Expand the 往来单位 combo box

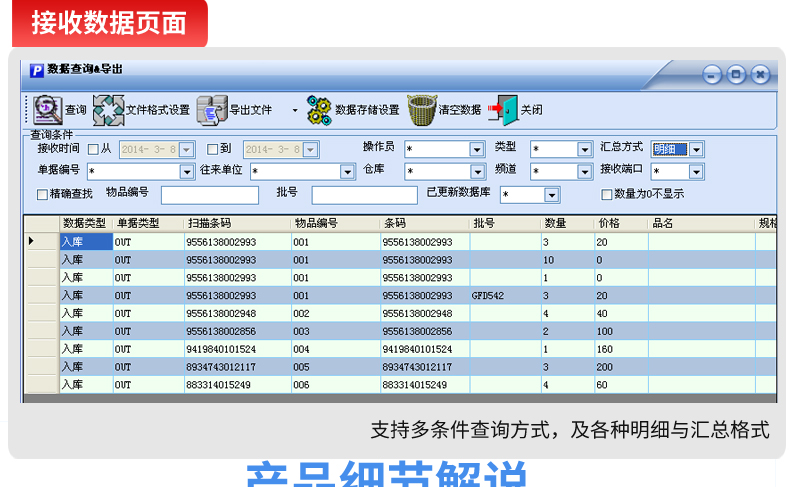coord(347,172)
